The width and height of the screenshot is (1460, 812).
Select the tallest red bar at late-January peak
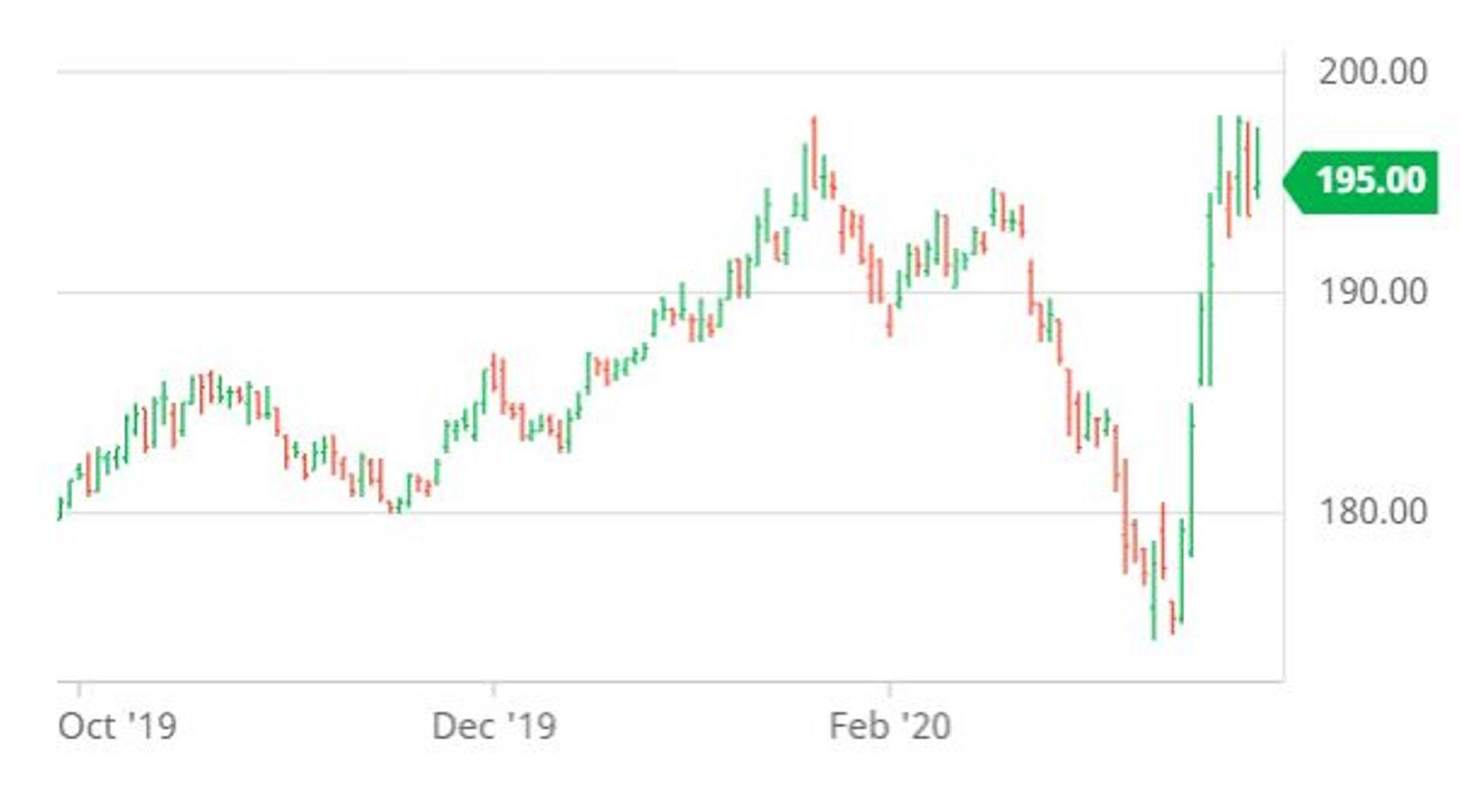tap(814, 152)
